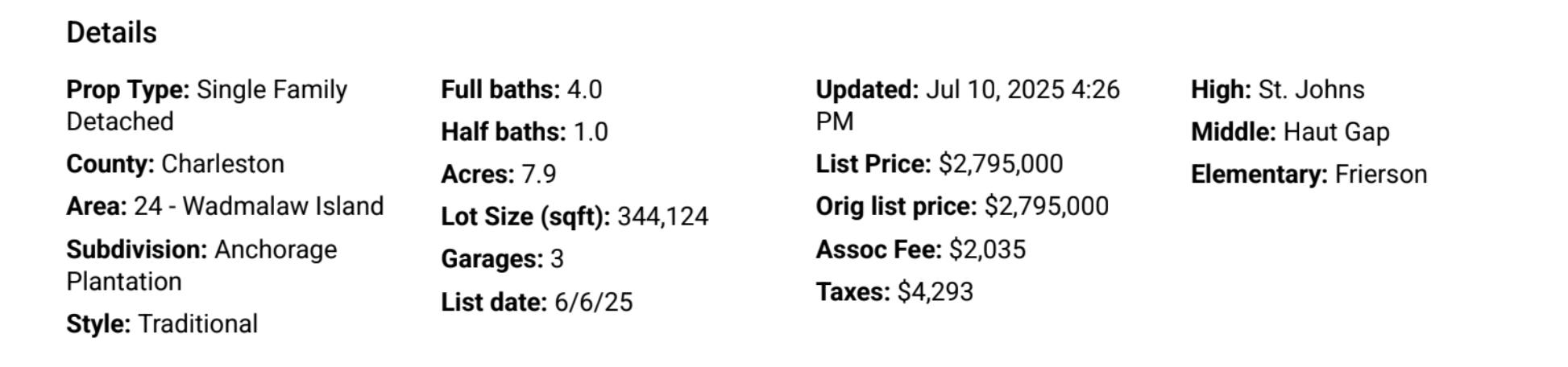This screenshot has height=367, width=1568.
Task: Click the Area 24 - Wadmalaw Island entry
Action: tap(225, 206)
